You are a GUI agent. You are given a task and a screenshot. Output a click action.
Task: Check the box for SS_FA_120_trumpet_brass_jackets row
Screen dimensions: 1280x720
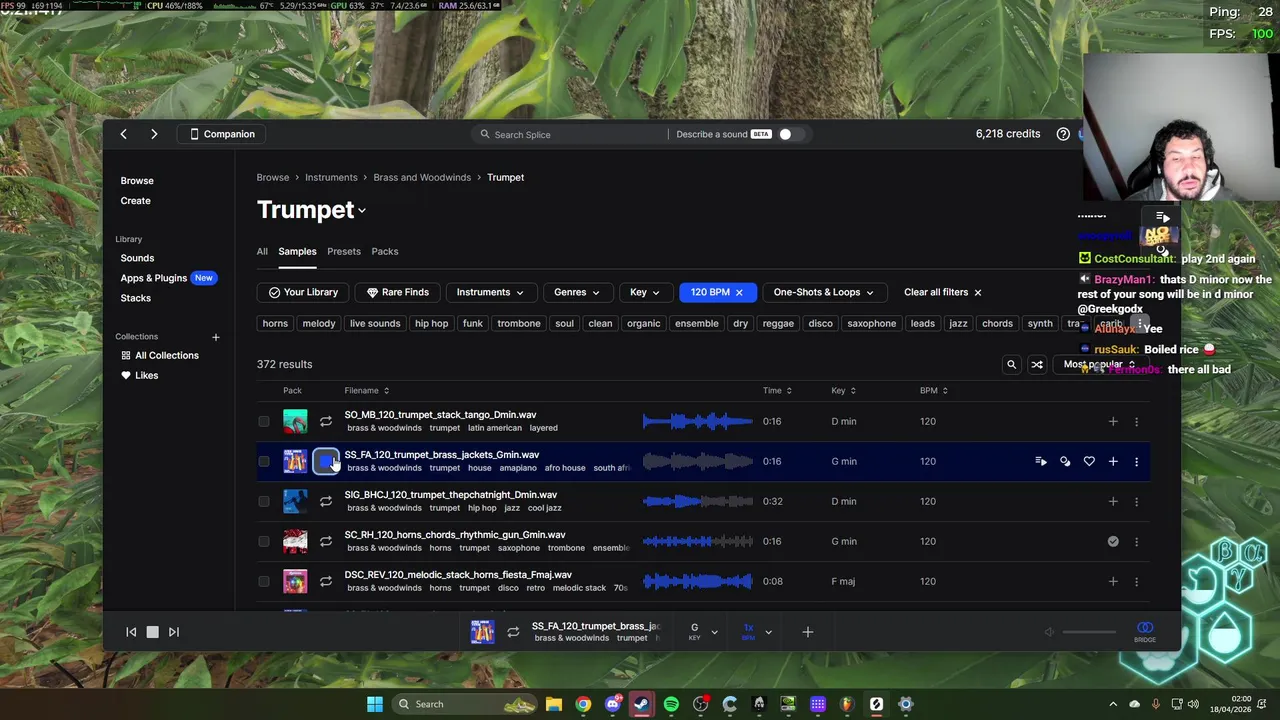264,461
